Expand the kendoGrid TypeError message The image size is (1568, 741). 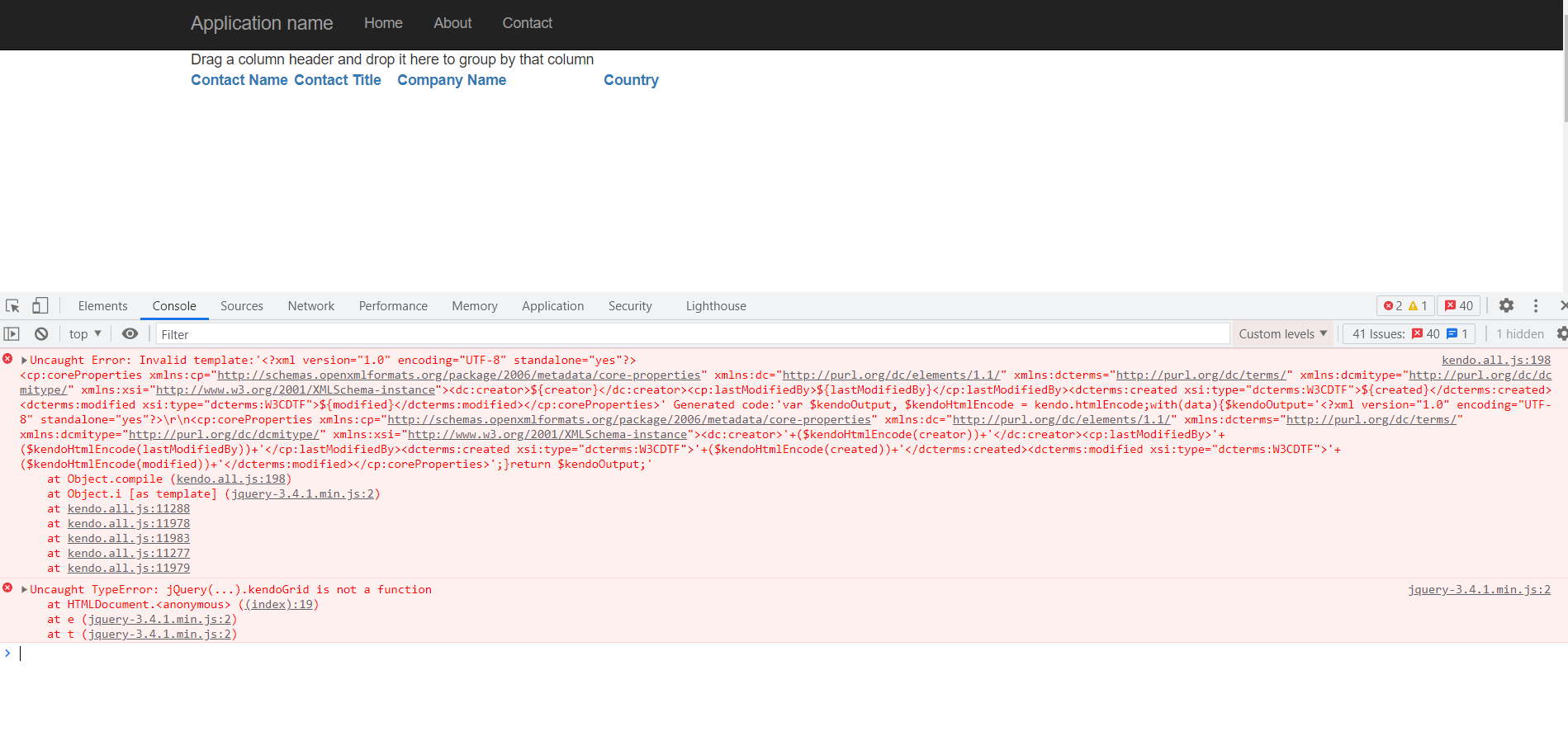(x=25, y=590)
